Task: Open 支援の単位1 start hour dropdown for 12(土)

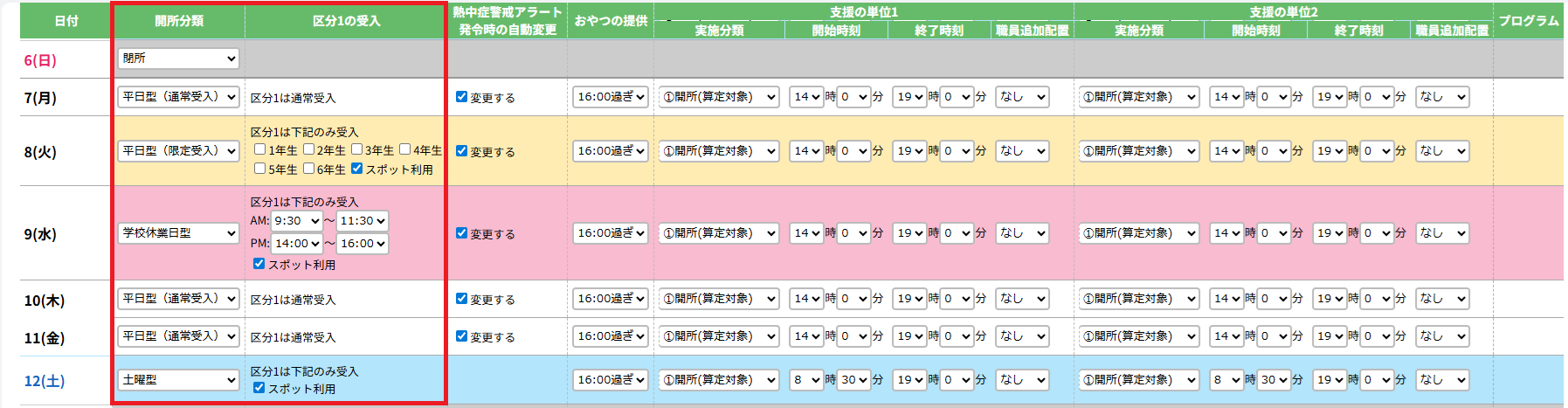Action: [x=806, y=380]
